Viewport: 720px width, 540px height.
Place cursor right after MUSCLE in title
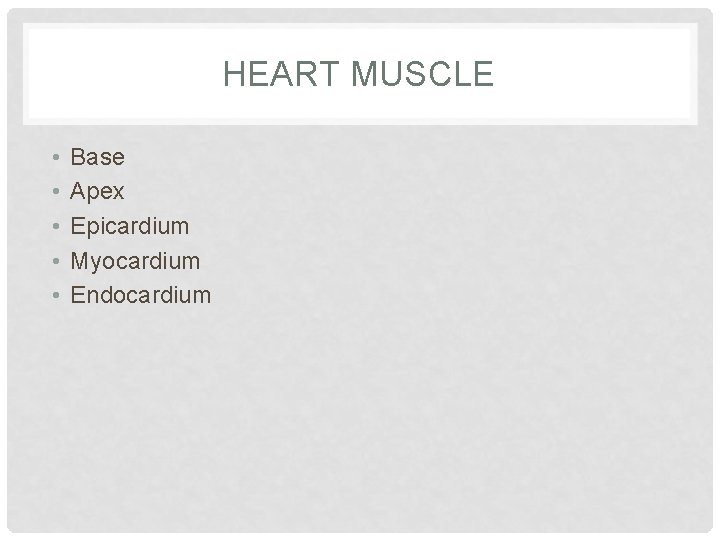495,74
